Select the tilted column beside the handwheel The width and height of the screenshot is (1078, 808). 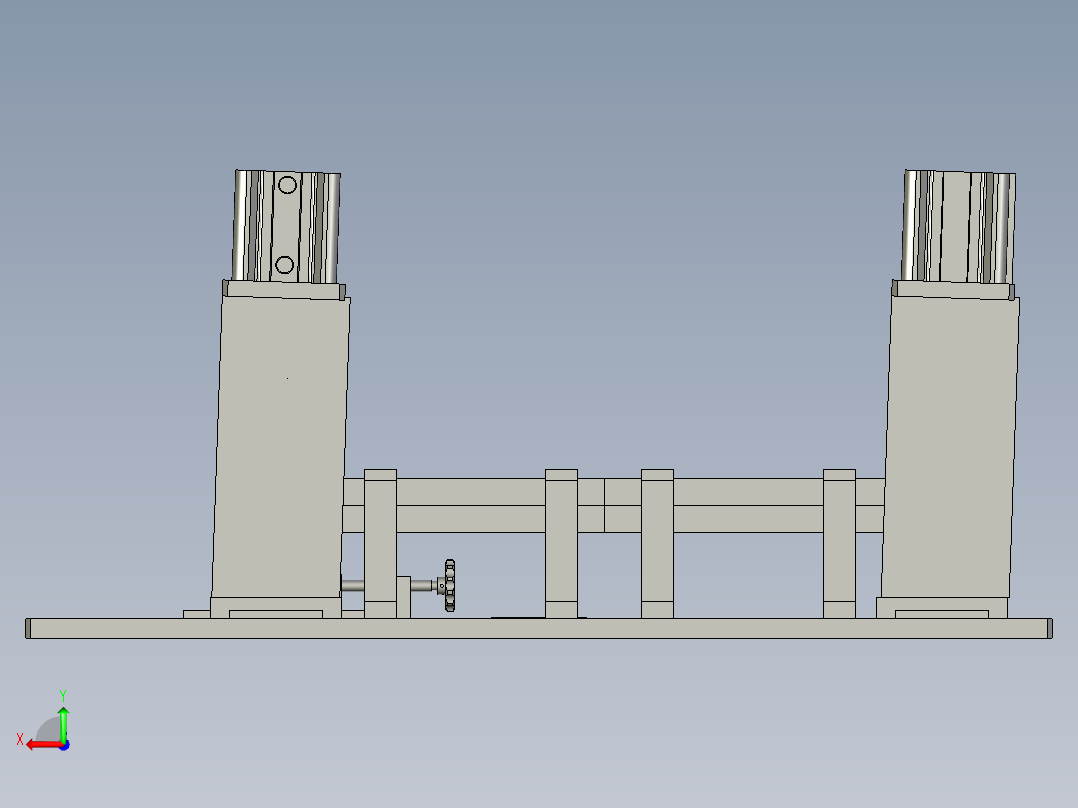point(280,447)
